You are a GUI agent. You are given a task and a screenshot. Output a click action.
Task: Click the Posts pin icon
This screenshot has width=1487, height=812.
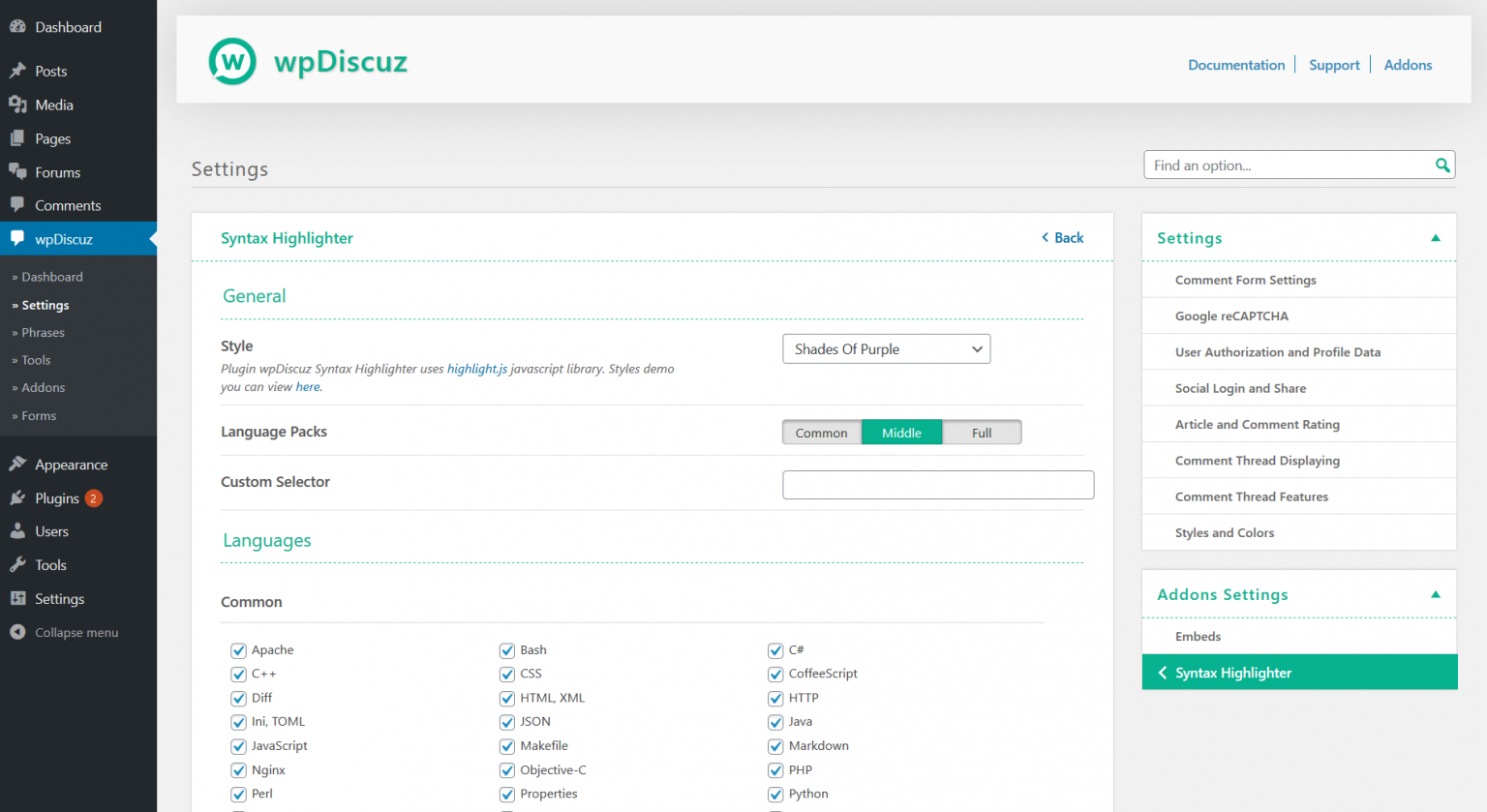tap(17, 71)
